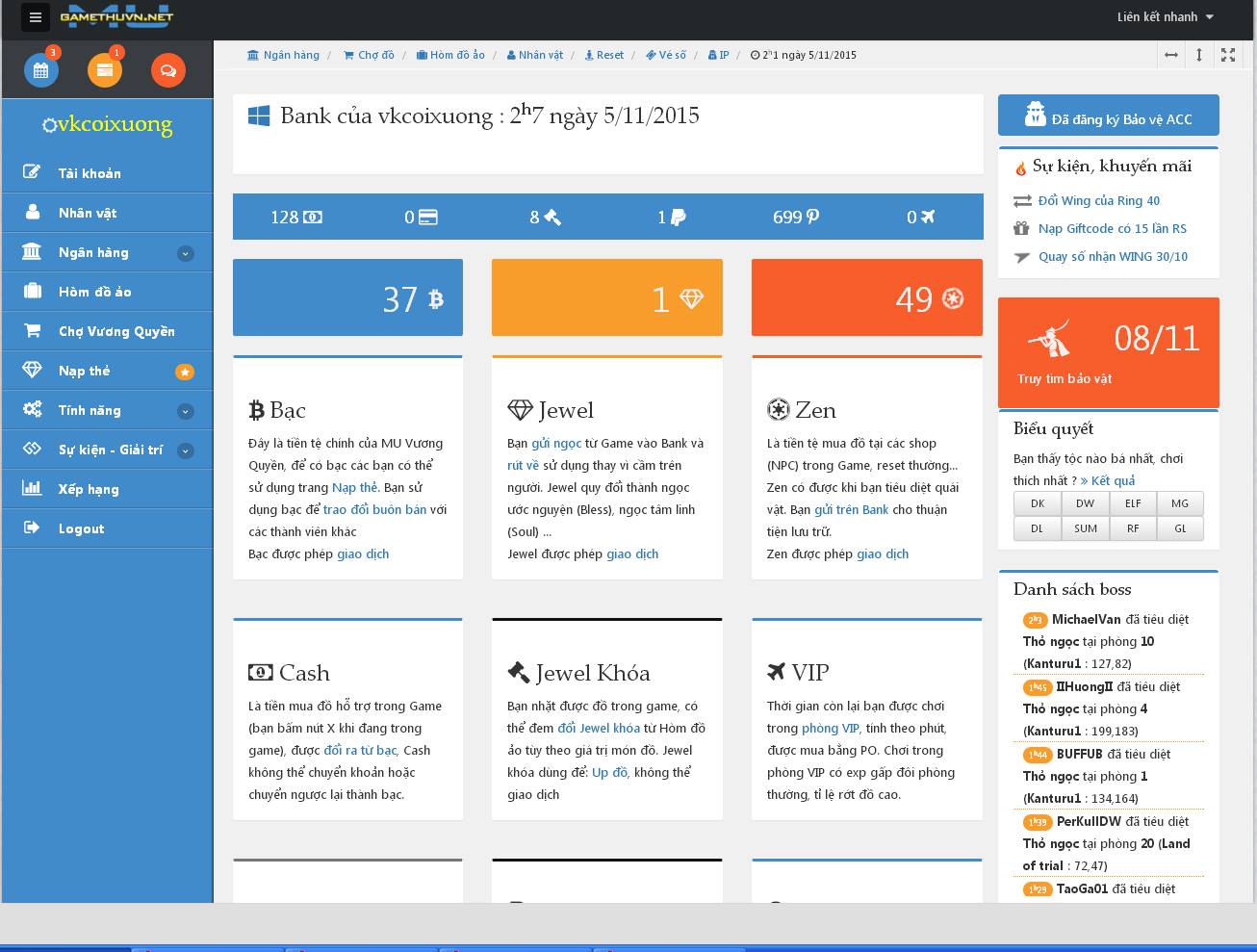Select Xếp hạng in the sidebar

click(x=88, y=489)
